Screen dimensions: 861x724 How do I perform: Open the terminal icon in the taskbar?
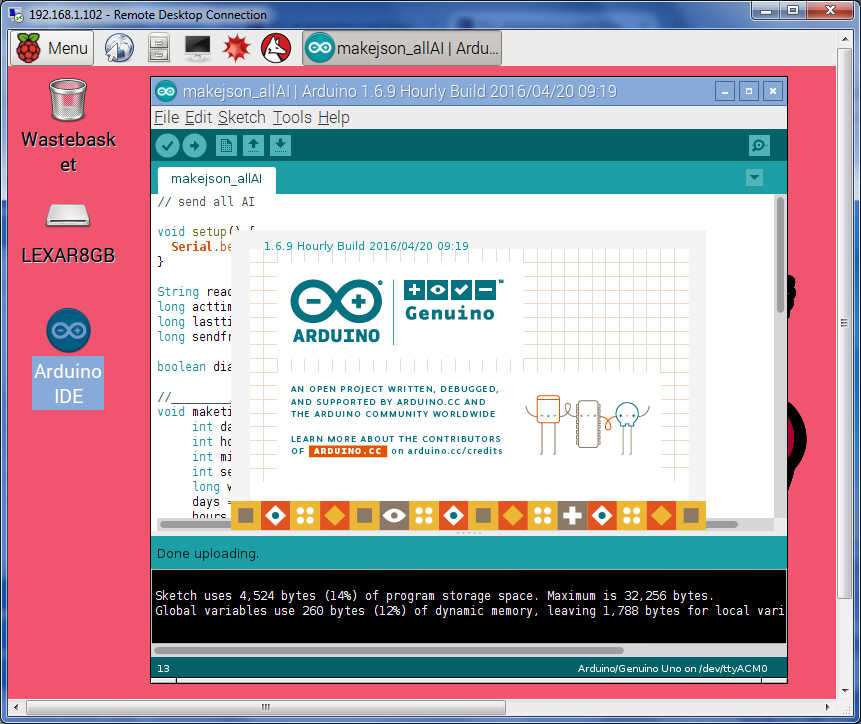coord(198,47)
